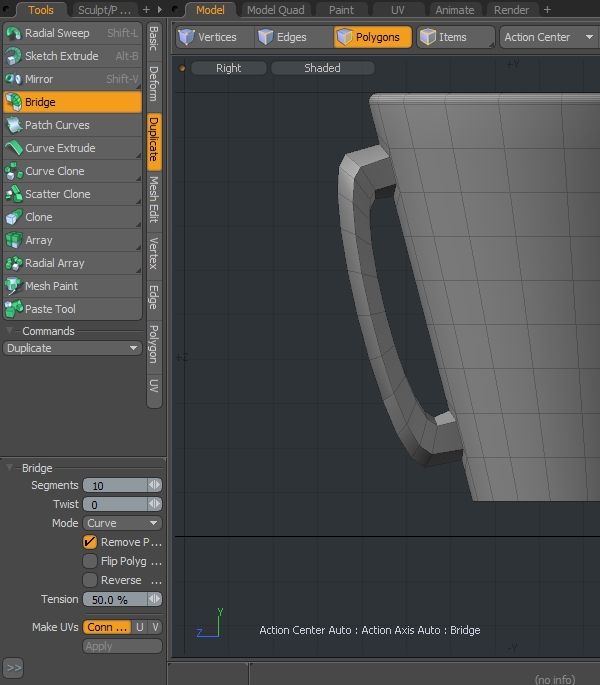600x685 pixels.
Task: Open the Edge vertical tab
Action: [154, 297]
